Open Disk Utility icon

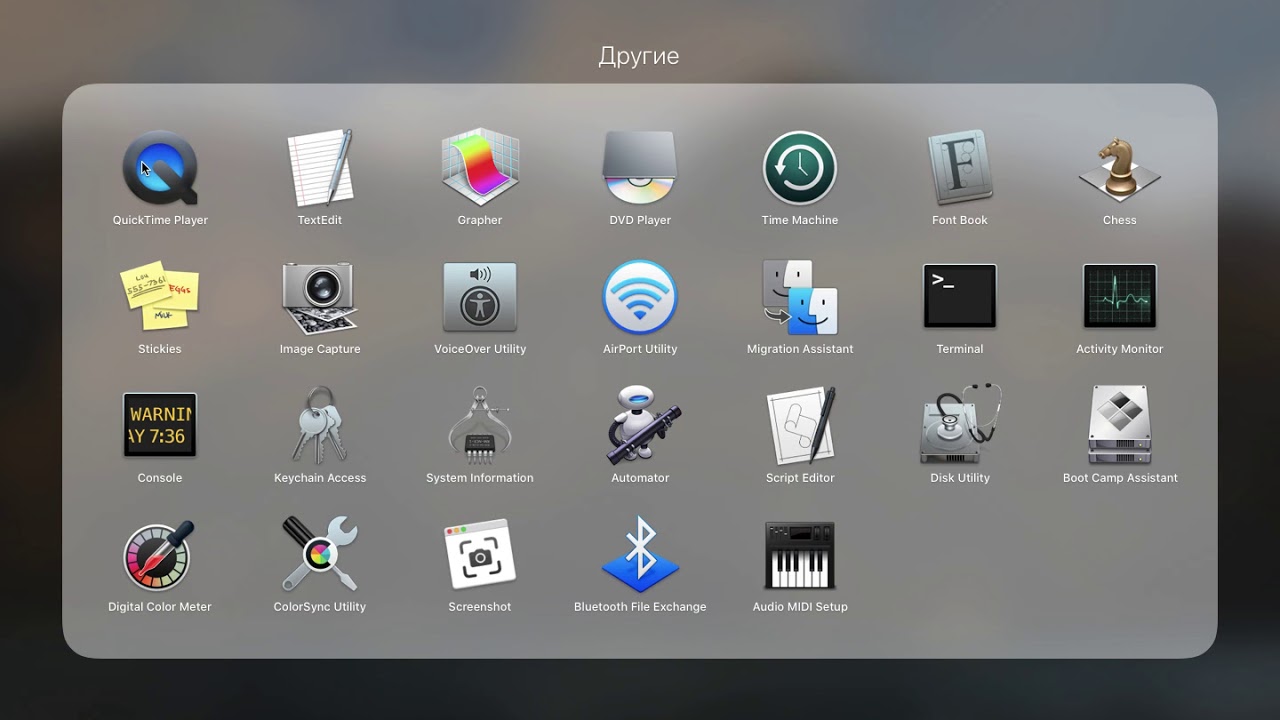click(960, 425)
